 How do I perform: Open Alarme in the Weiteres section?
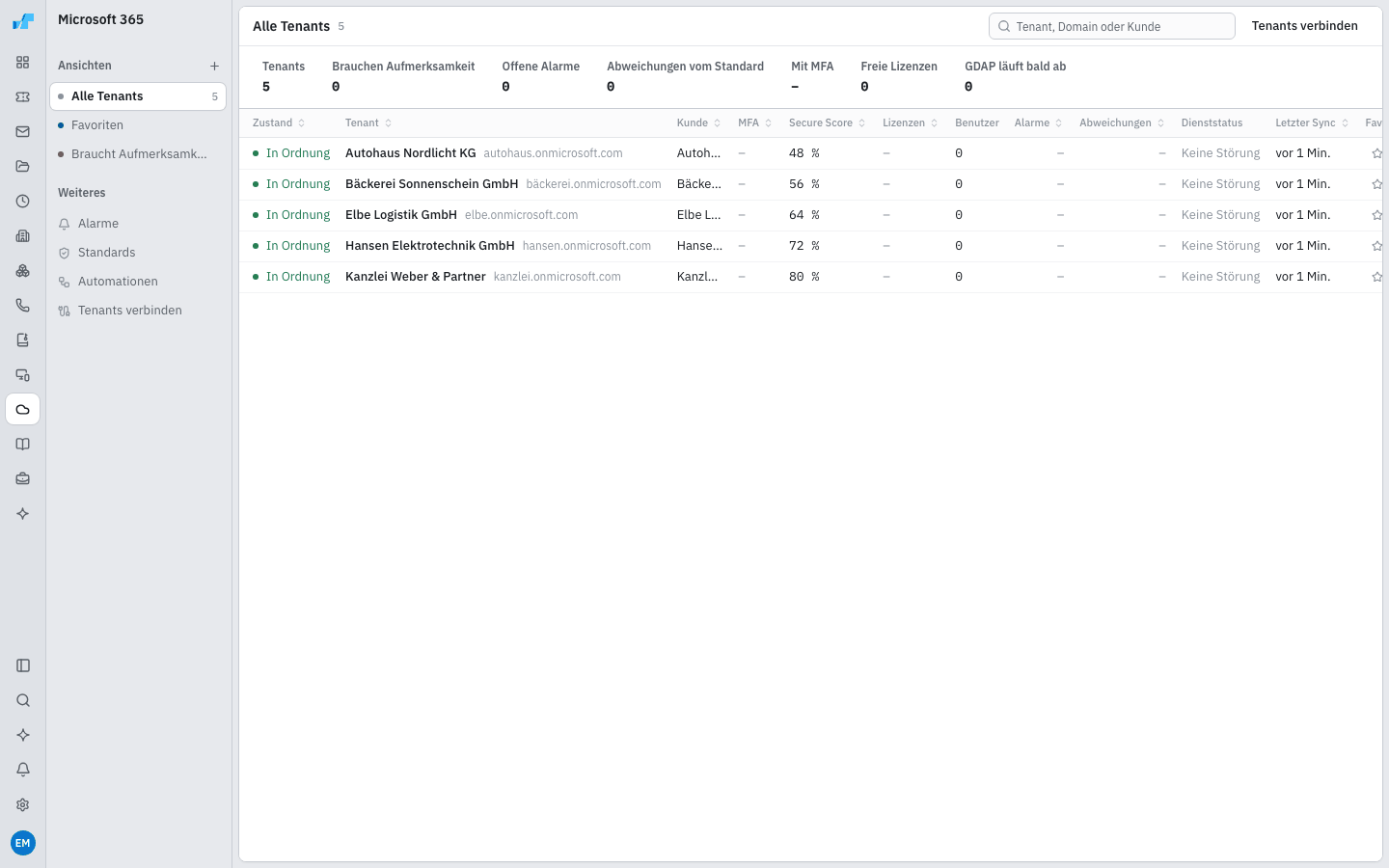point(138,224)
